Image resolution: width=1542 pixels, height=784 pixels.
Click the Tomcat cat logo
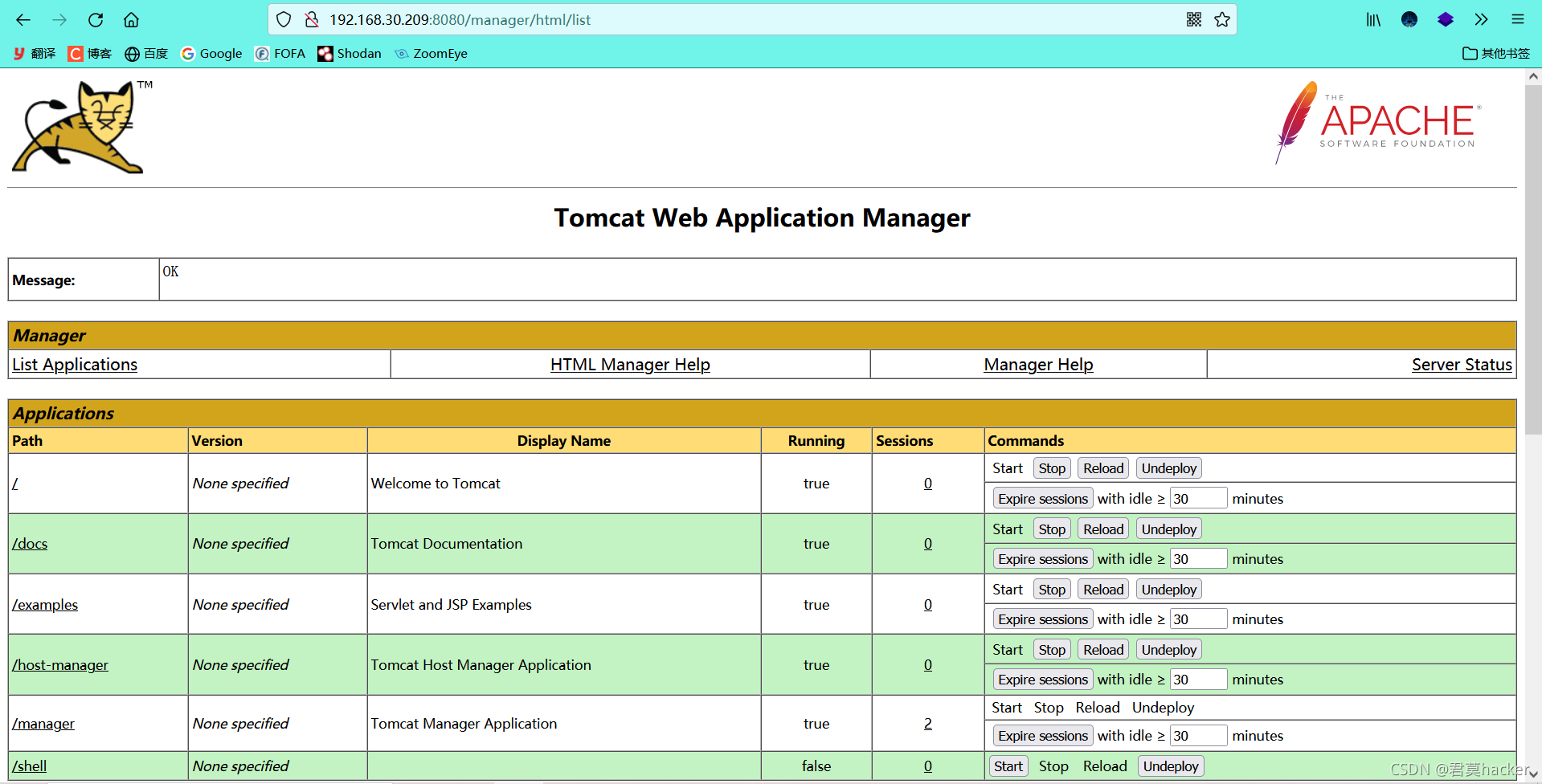point(81,126)
